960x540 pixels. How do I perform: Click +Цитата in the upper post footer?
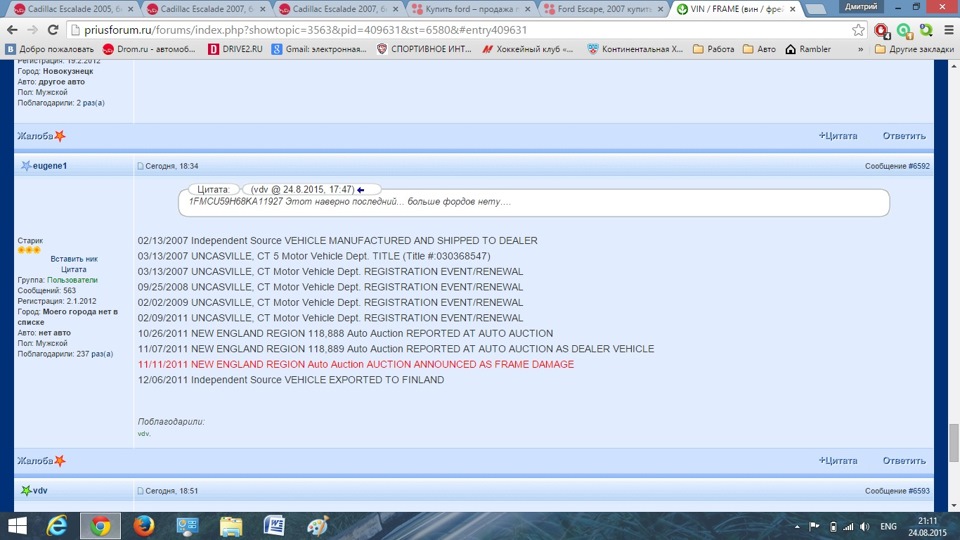point(838,136)
